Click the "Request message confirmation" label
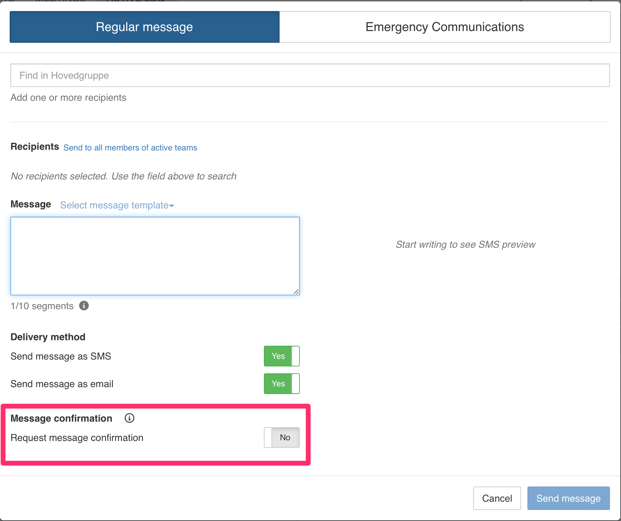The height and width of the screenshot is (521, 621). click(77, 438)
